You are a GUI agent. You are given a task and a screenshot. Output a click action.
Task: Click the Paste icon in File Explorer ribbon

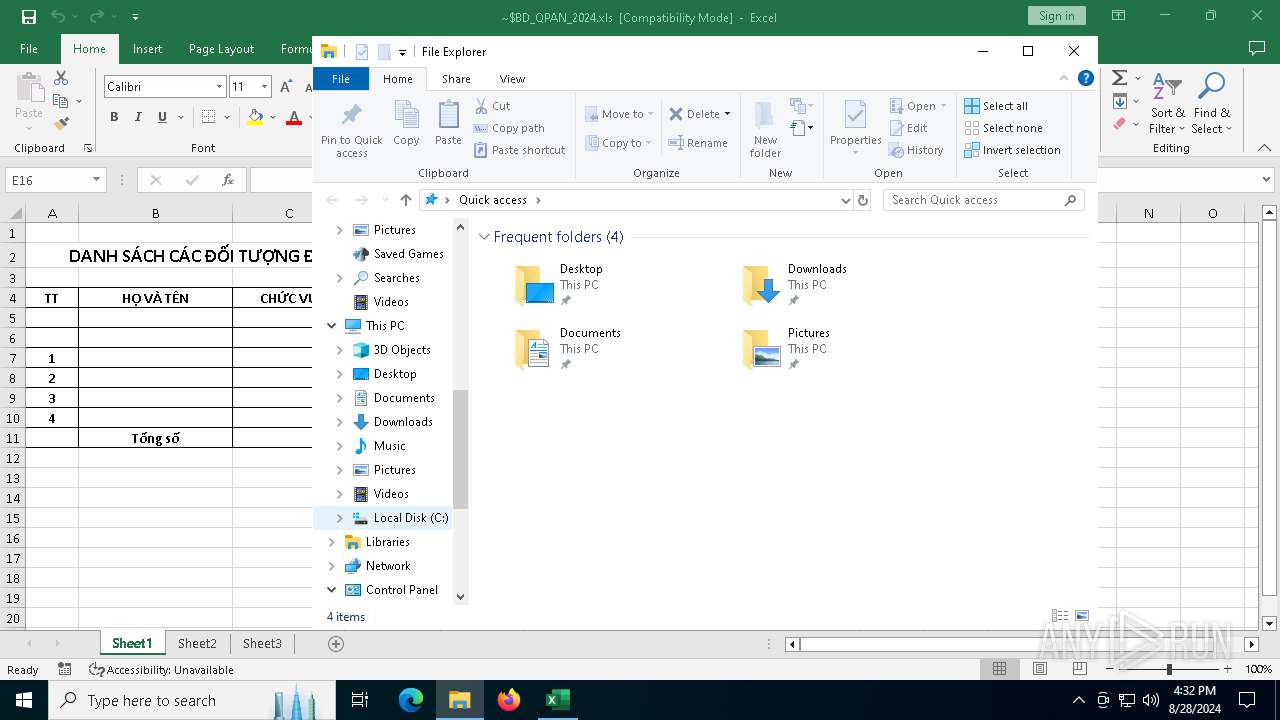pos(448,115)
